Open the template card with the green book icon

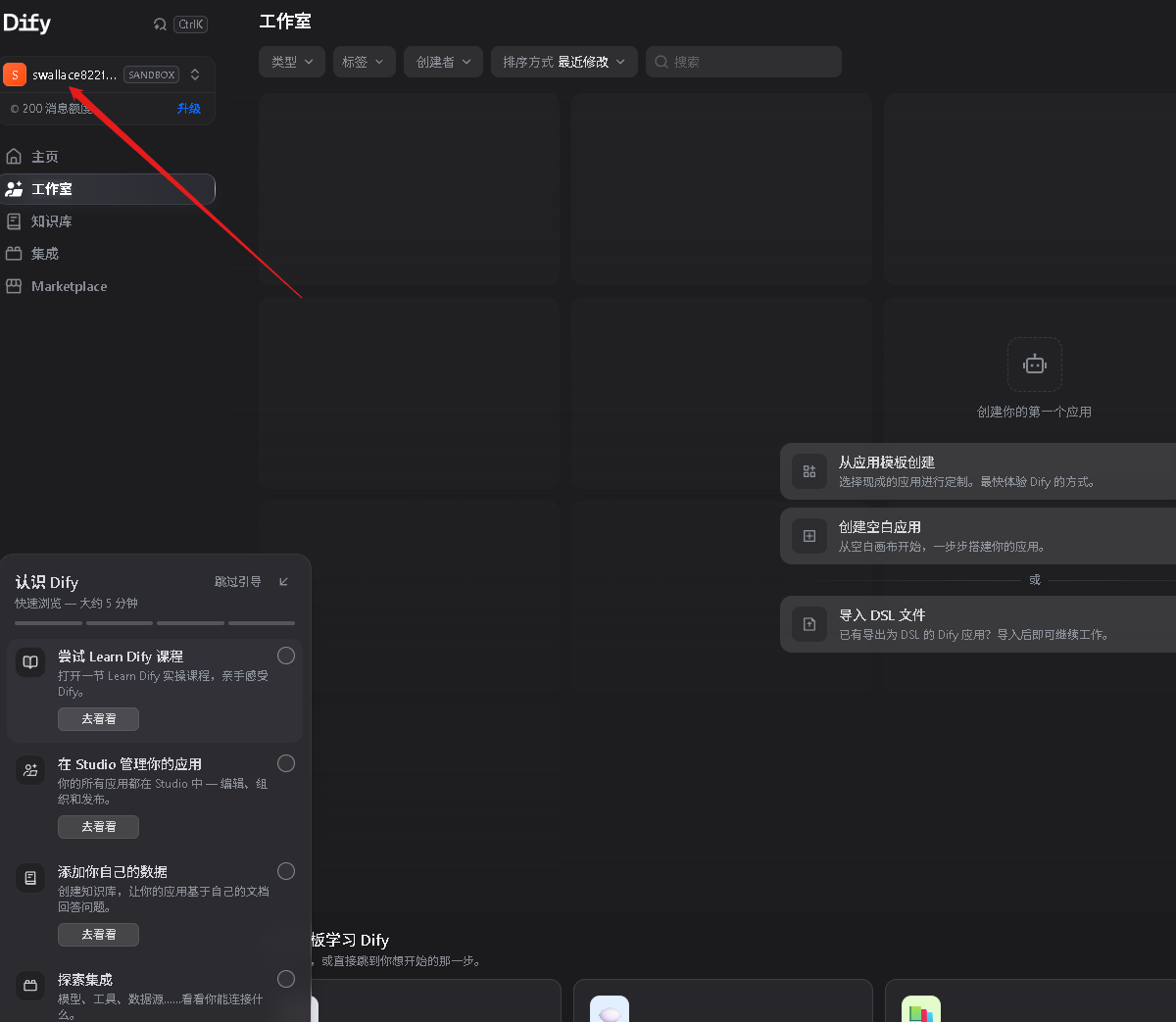click(1030, 1000)
